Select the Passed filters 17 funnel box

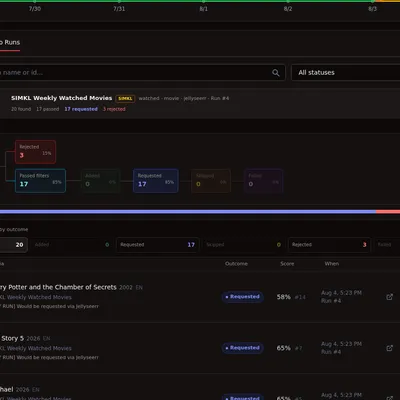[x=40, y=181]
